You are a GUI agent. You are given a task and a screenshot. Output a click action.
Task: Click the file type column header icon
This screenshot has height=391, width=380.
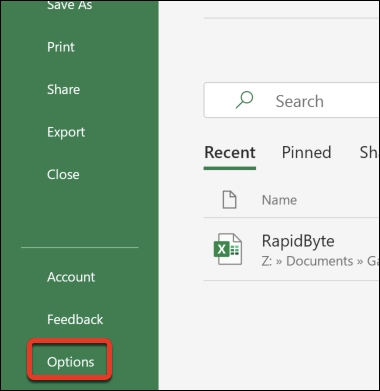(229, 200)
